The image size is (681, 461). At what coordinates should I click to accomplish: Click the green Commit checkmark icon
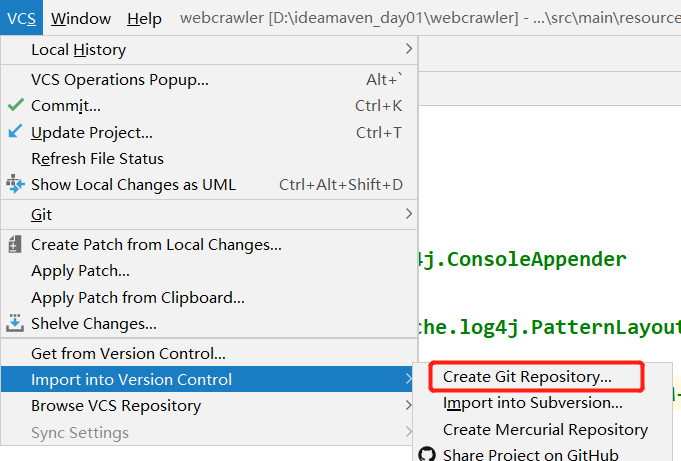click(15, 105)
